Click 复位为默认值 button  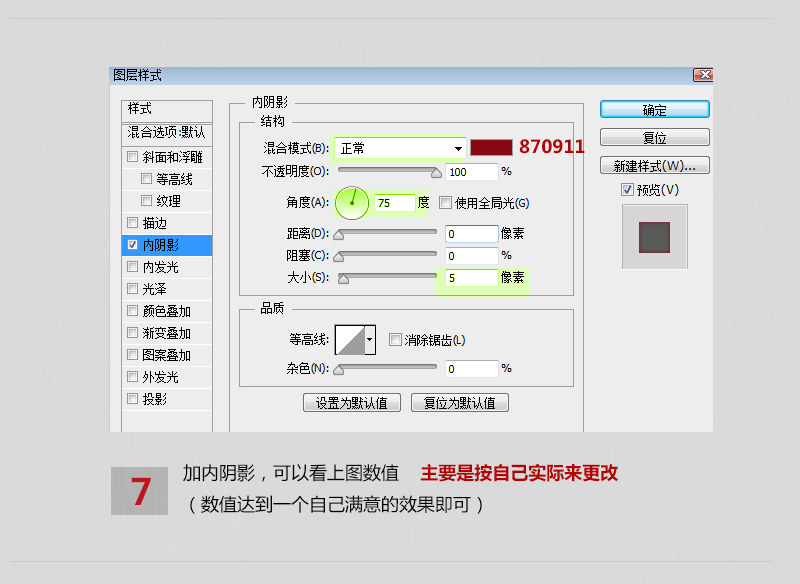pyautogui.click(x=460, y=403)
